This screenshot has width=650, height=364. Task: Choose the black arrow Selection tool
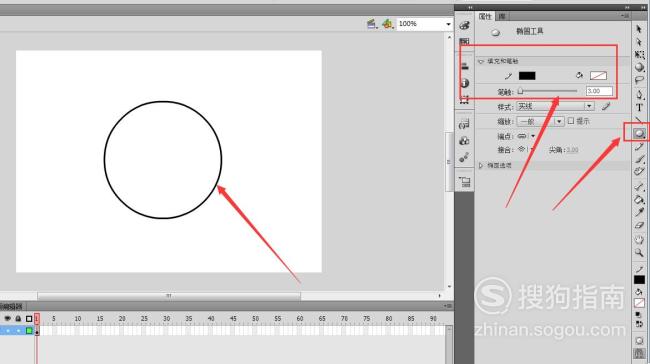point(639,29)
